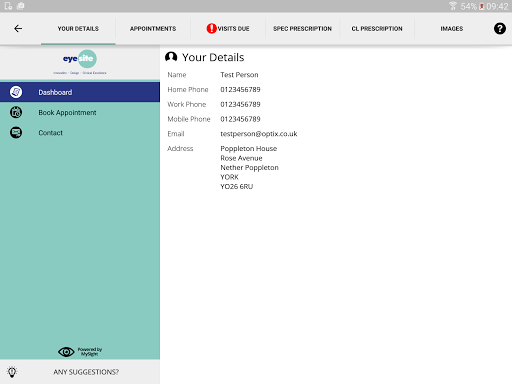Click the Nether Poppleton address line
Image resolution: width=512 pixels, height=384 pixels.
click(249, 168)
